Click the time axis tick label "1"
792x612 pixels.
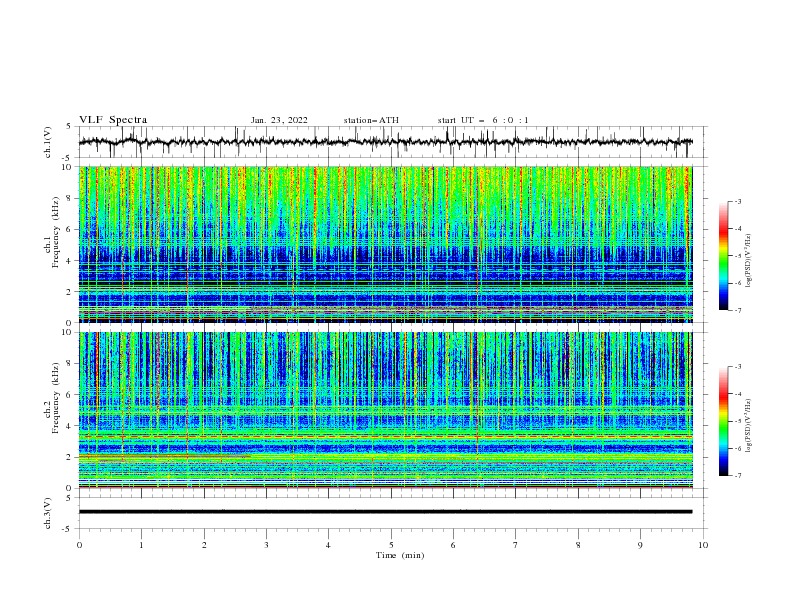pos(141,545)
